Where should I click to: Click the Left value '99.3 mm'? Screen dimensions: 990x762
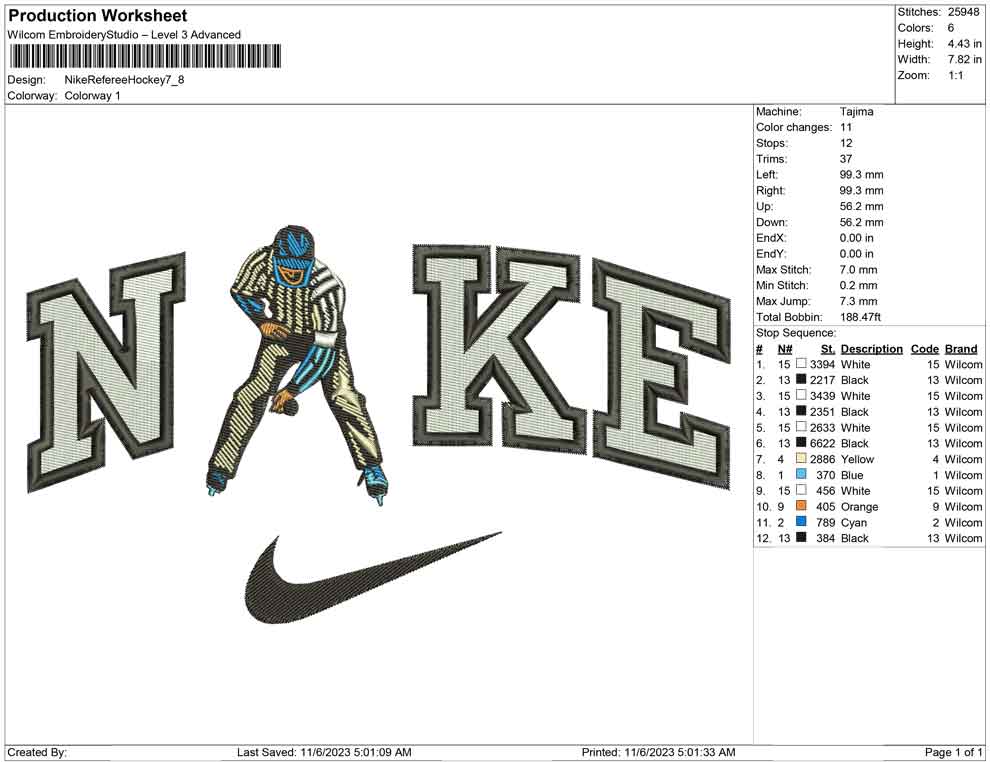point(861,174)
